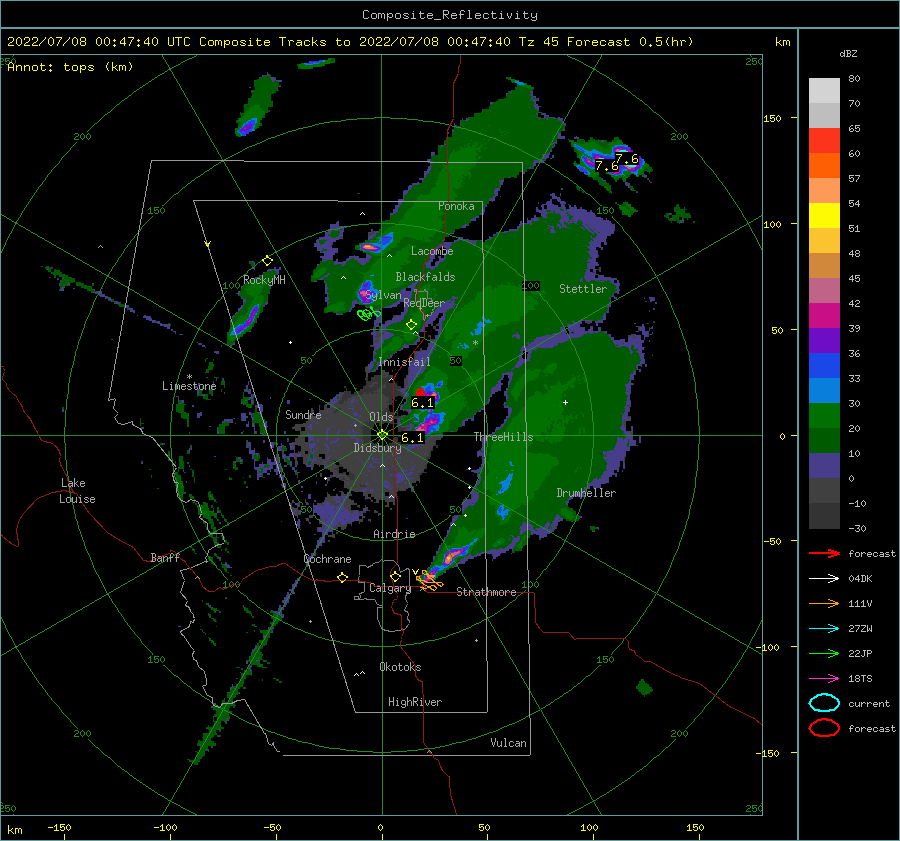The width and height of the screenshot is (900, 841).
Task: Click the Ponoka city label
Action: tap(456, 206)
